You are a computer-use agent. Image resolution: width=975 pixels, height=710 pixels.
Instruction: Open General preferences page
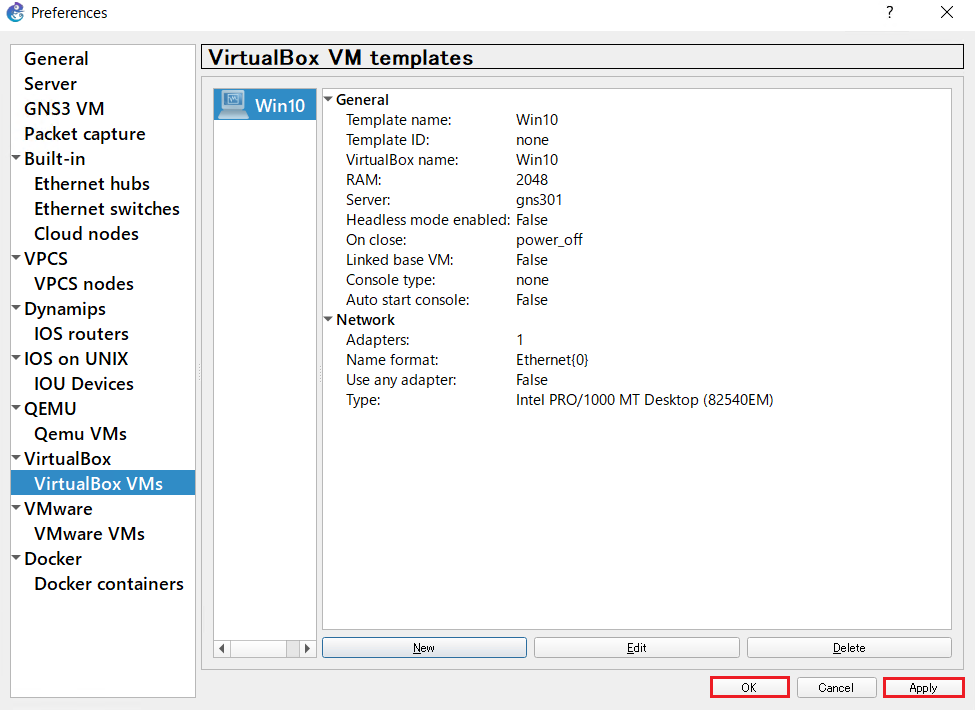click(x=56, y=58)
